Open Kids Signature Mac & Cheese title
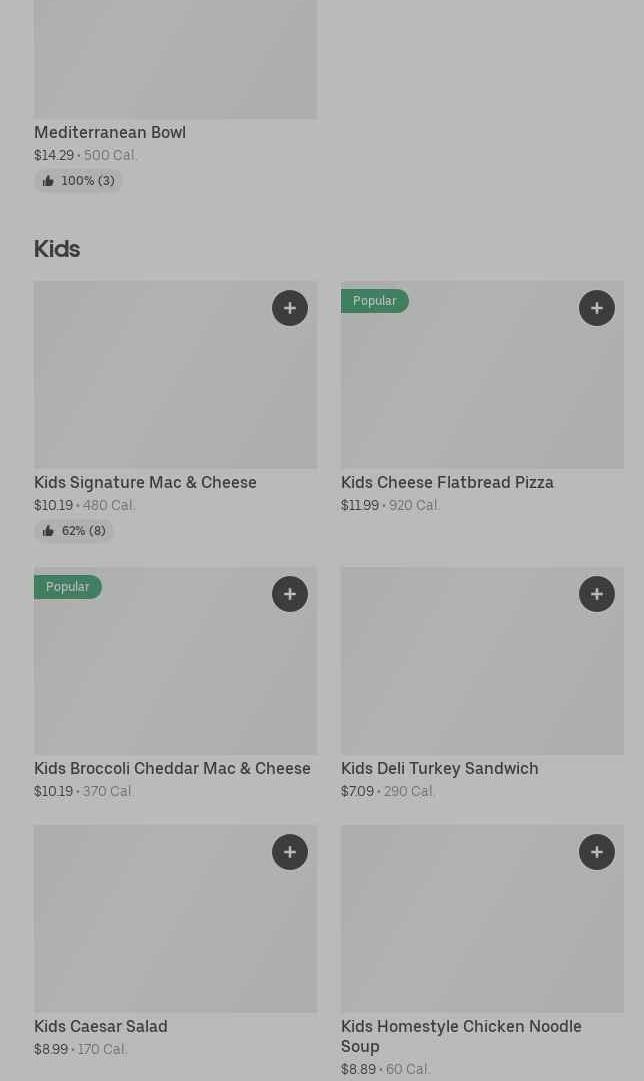 145,483
